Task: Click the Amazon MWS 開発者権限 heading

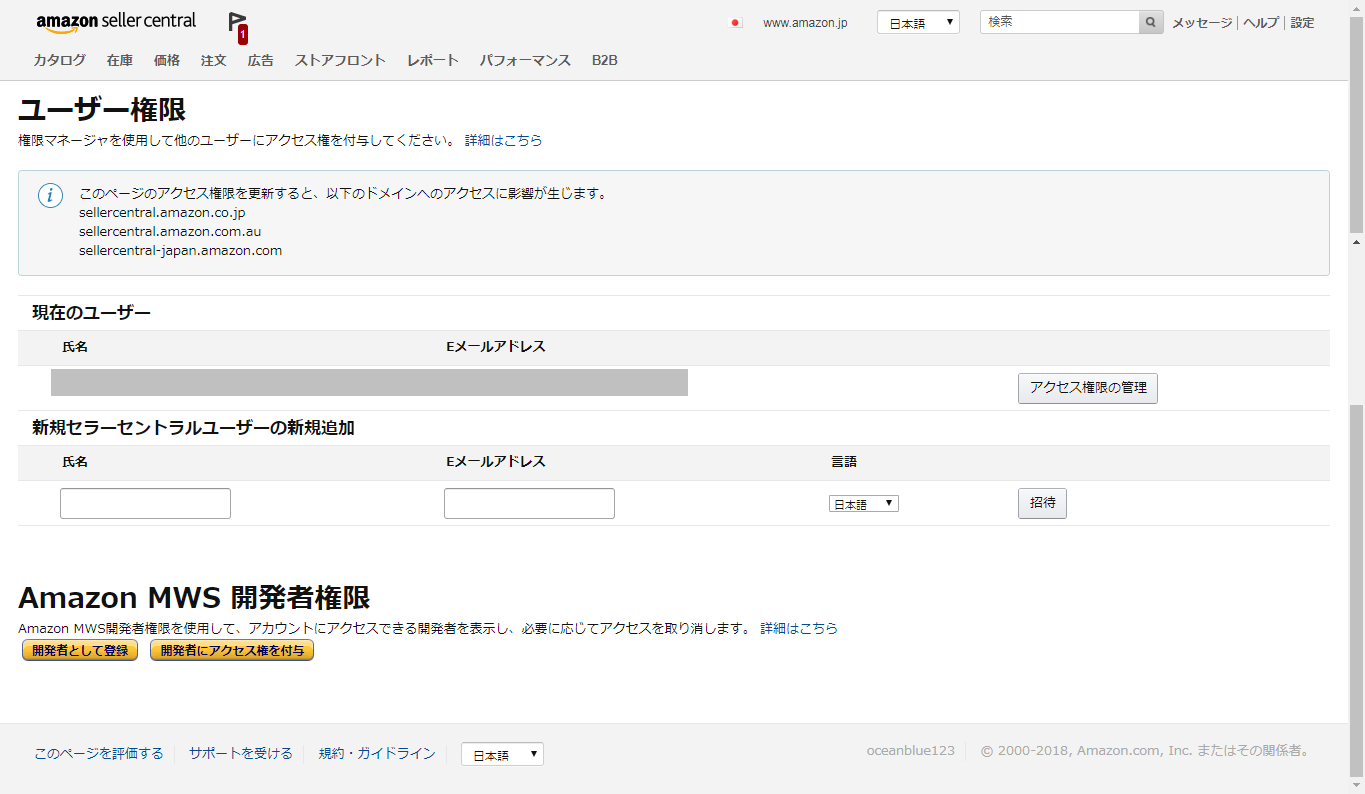Action: tap(194, 597)
